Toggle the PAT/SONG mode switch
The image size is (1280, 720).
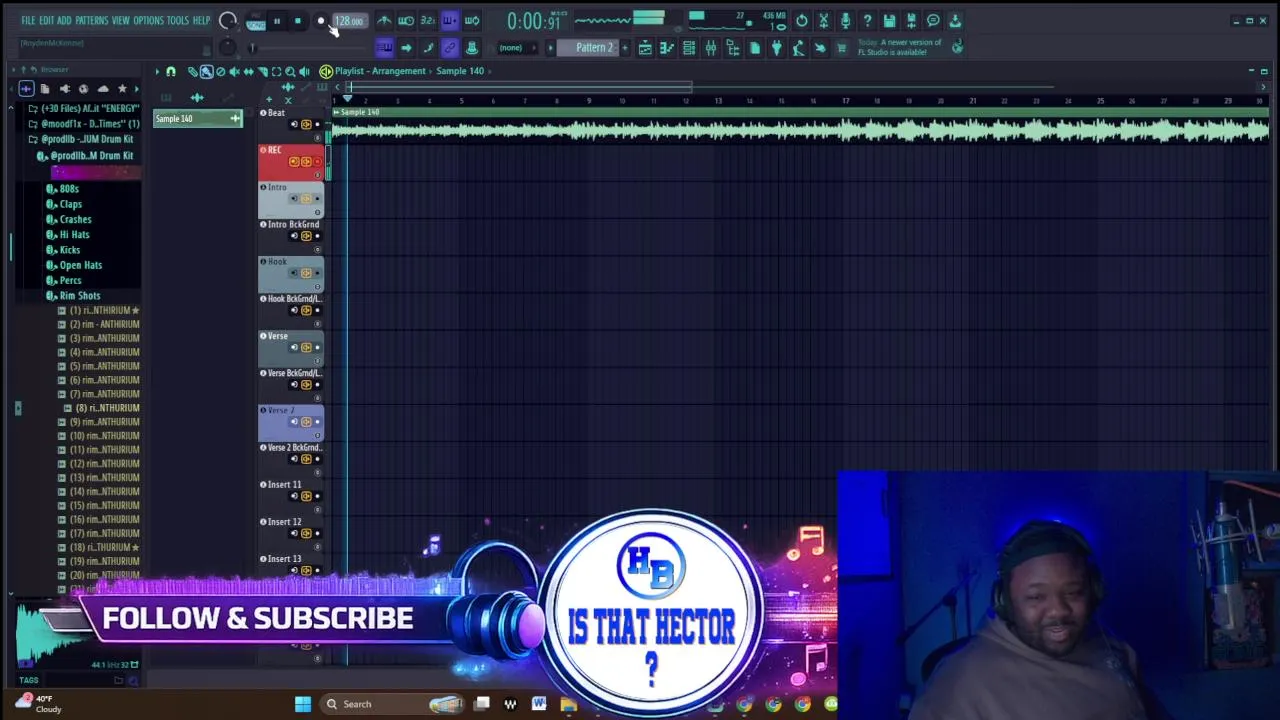tap(255, 23)
